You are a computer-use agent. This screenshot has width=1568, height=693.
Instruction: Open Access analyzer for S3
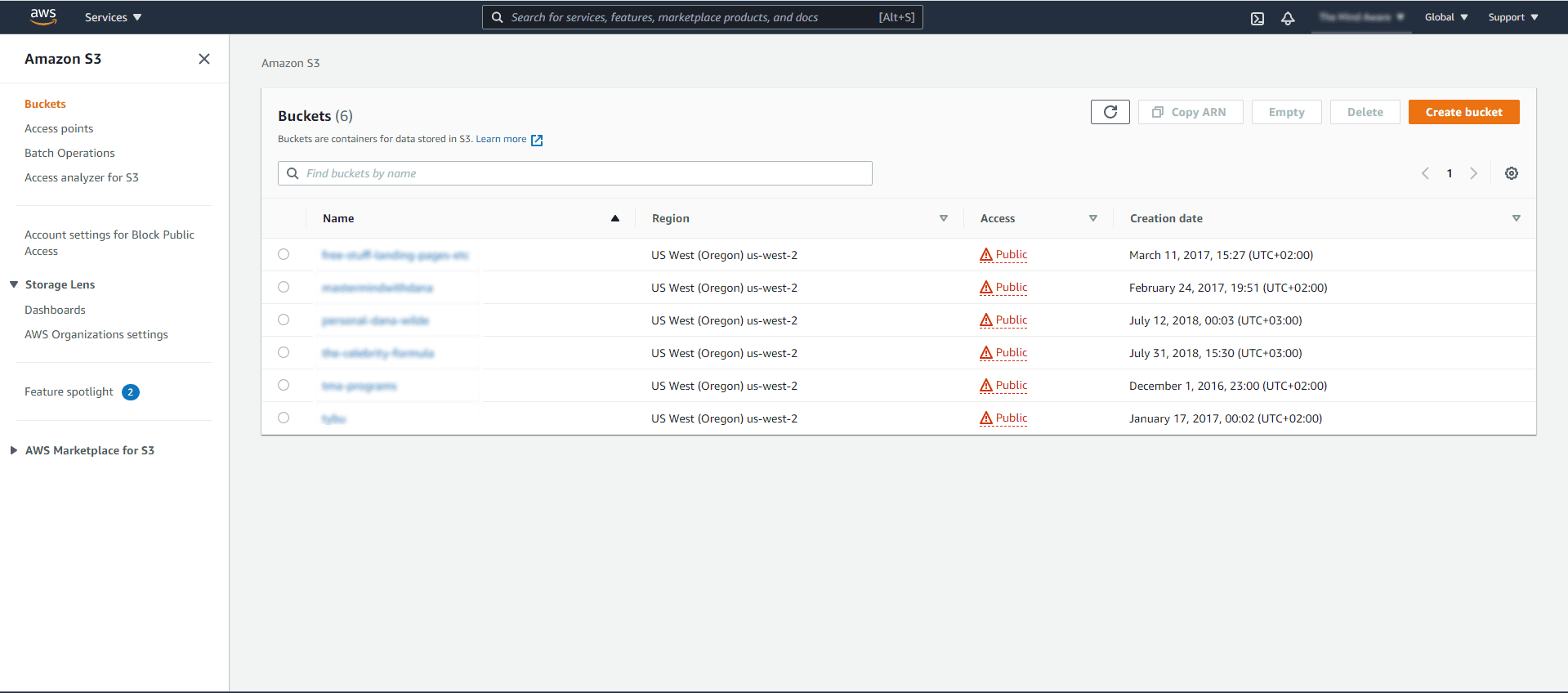coord(82,177)
